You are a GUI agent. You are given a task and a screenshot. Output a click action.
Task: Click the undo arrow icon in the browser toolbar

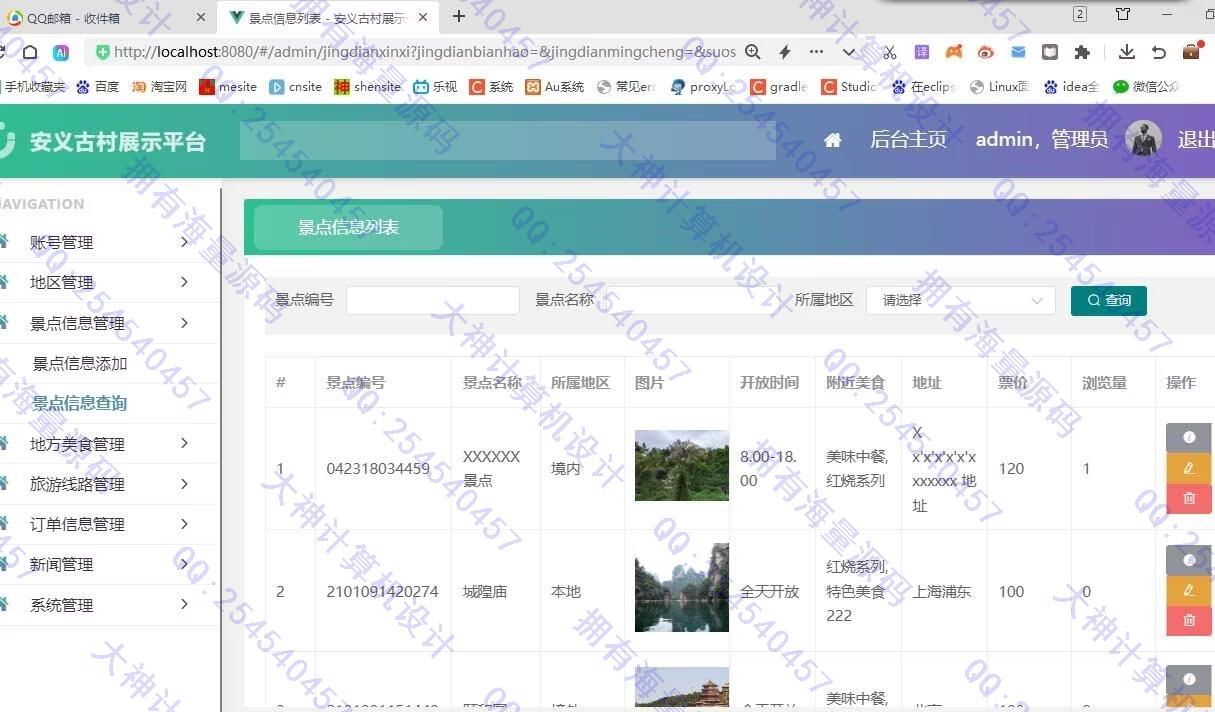pos(1159,52)
